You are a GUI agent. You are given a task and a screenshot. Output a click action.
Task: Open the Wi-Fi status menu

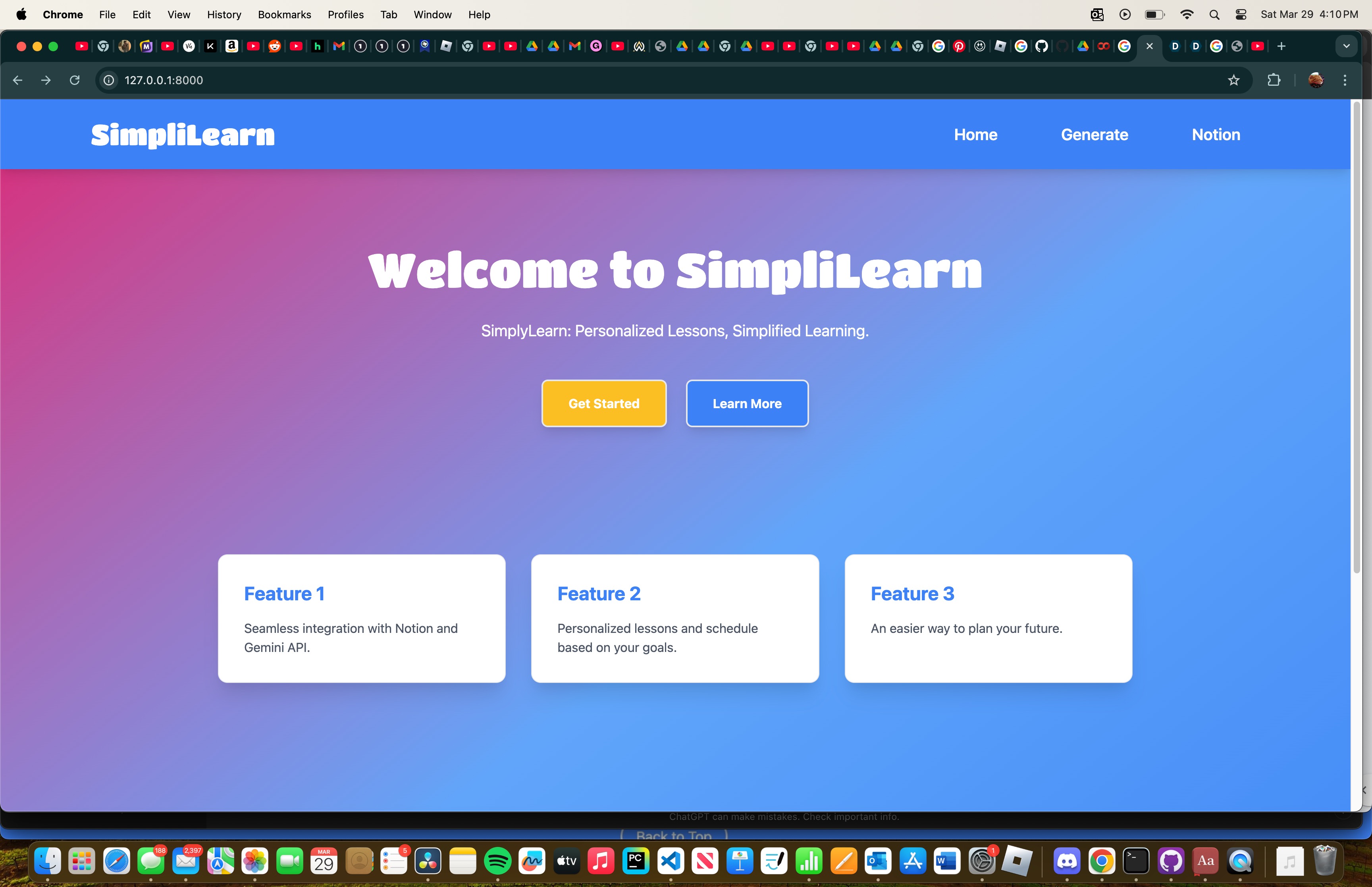(x=1187, y=14)
